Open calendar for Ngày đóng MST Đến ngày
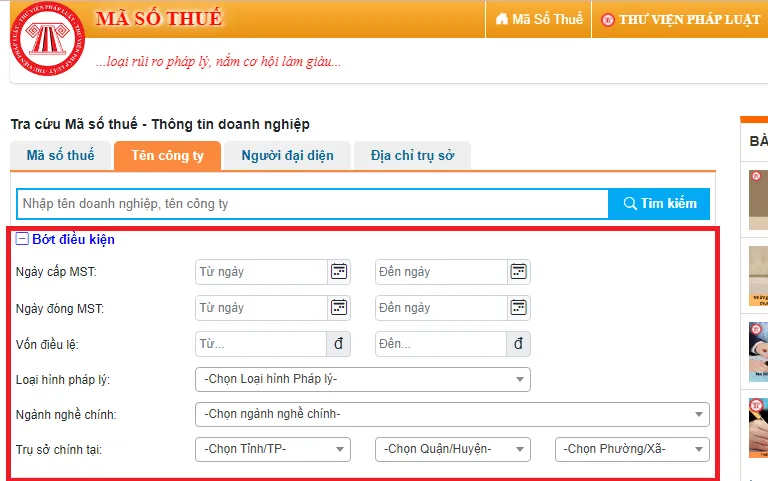 [x=519, y=308]
